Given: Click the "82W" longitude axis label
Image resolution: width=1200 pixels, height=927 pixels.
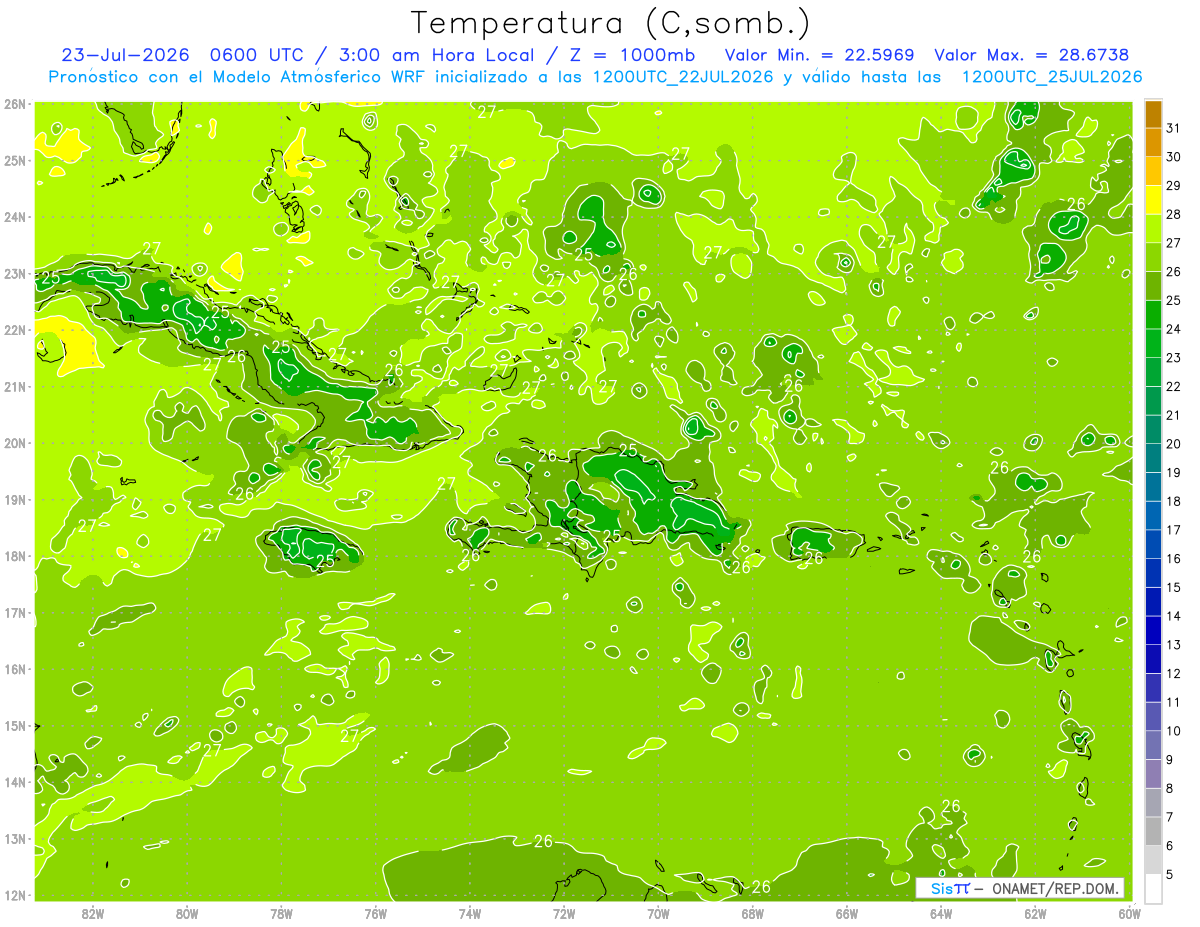Looking at the screenshot, I should [93, 912].
